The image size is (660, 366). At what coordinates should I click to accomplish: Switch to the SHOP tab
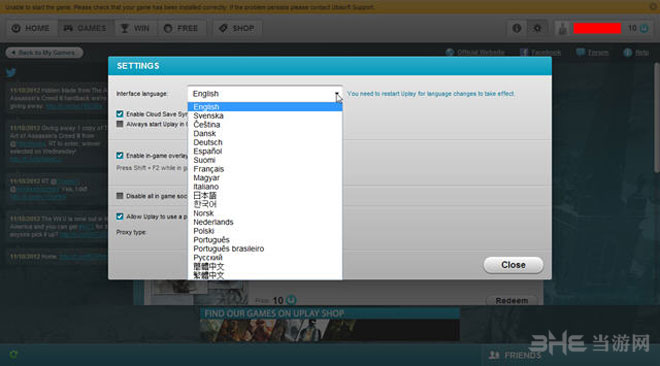point(237,28)
